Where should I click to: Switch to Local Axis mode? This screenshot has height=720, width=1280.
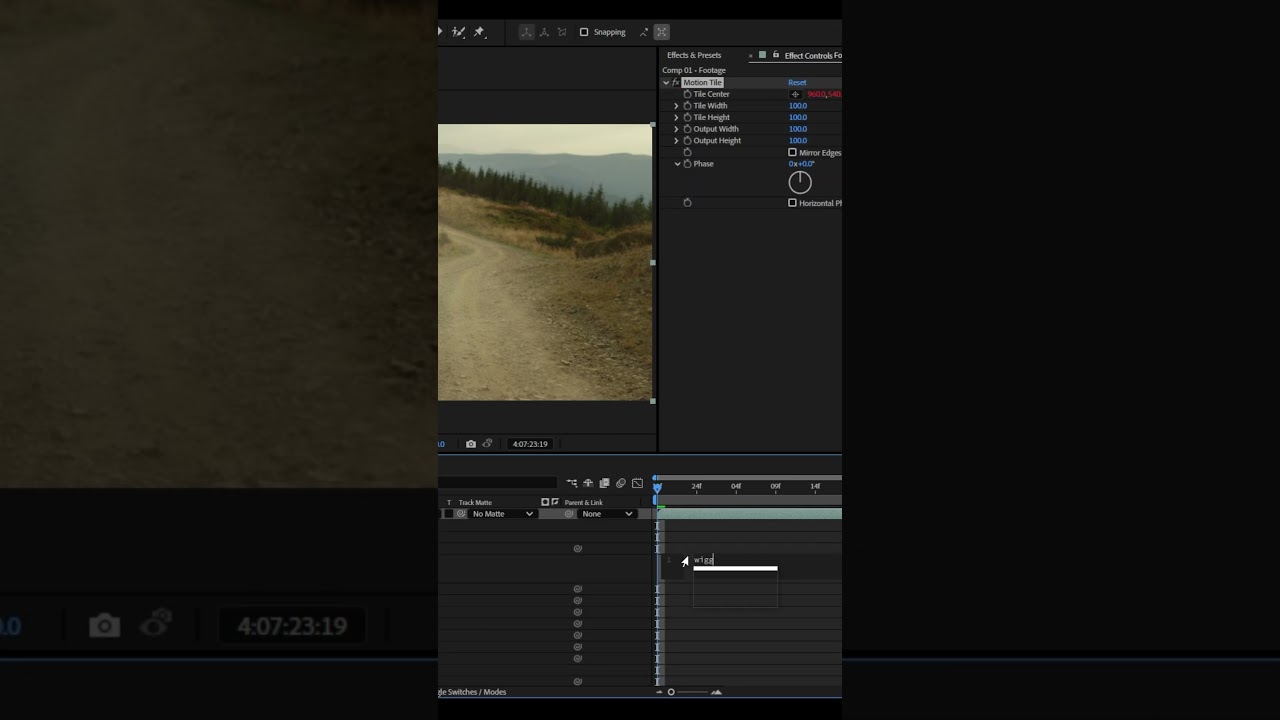(x=527, y=32)
